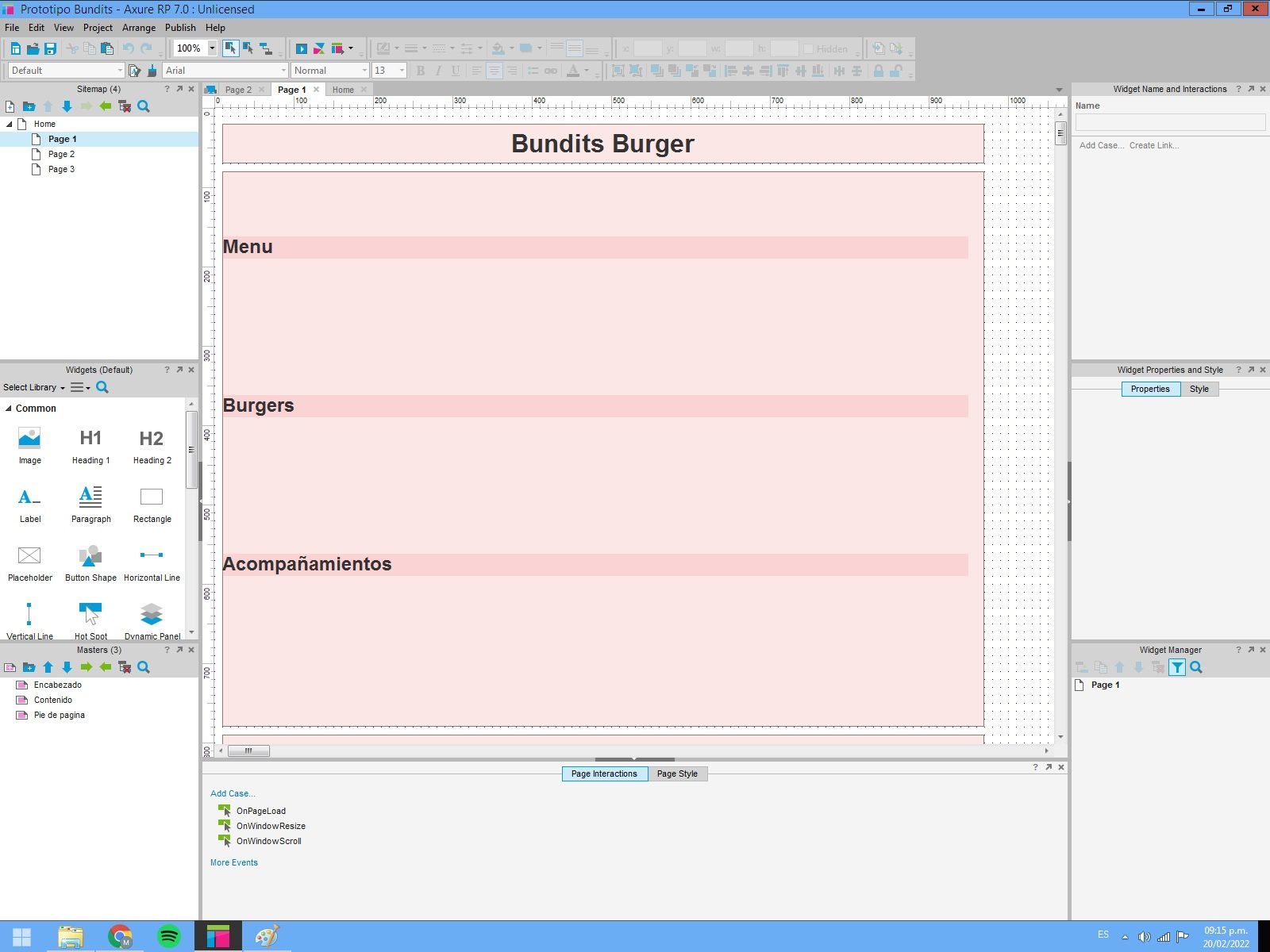Toggle the Widget Manager filter
1270x952 pixels.
(x=1177, y=667)
